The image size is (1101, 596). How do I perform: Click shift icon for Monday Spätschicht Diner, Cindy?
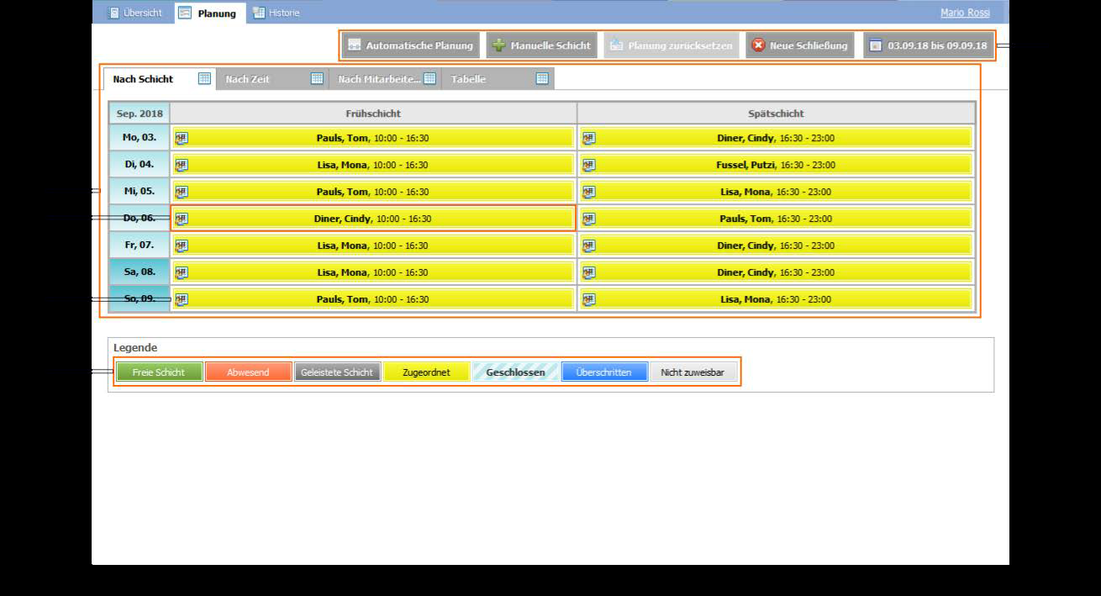588,138
